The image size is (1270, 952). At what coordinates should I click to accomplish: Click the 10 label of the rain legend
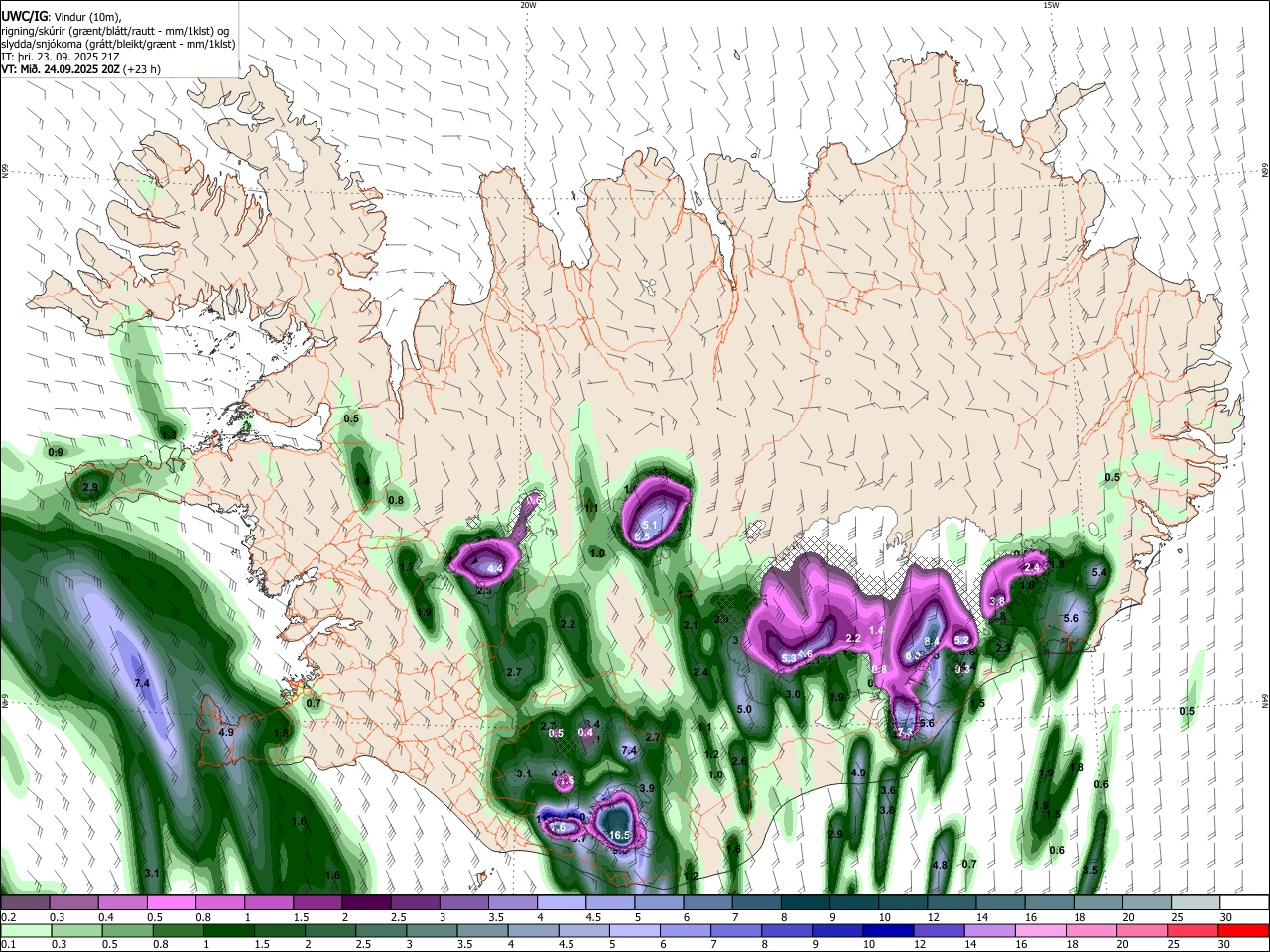pyautogui.click(x=869, y=945)
